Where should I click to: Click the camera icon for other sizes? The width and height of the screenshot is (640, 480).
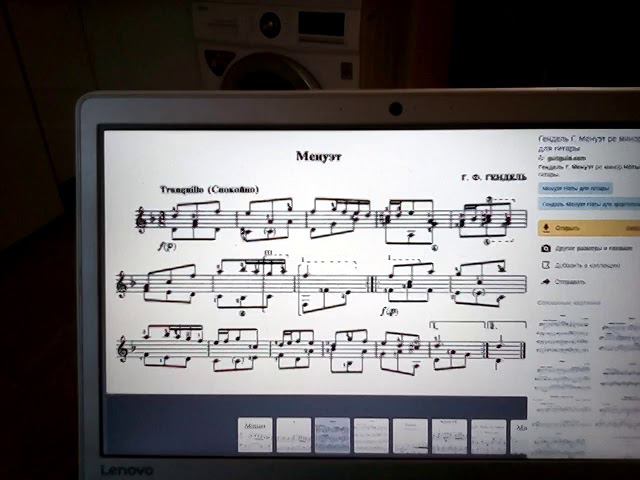(x=546, y=248)
